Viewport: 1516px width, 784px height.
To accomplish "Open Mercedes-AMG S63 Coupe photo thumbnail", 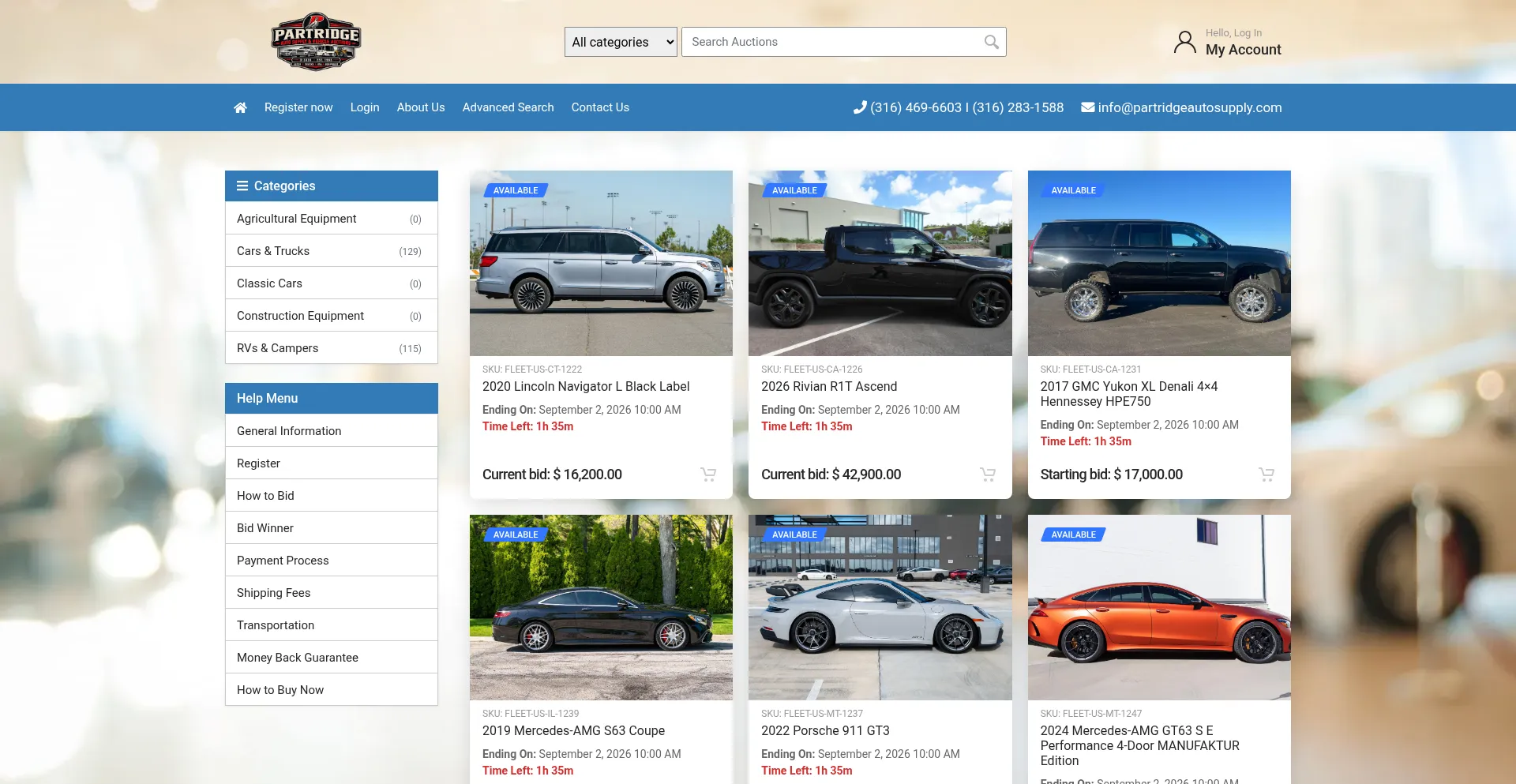I will point(601,608).
